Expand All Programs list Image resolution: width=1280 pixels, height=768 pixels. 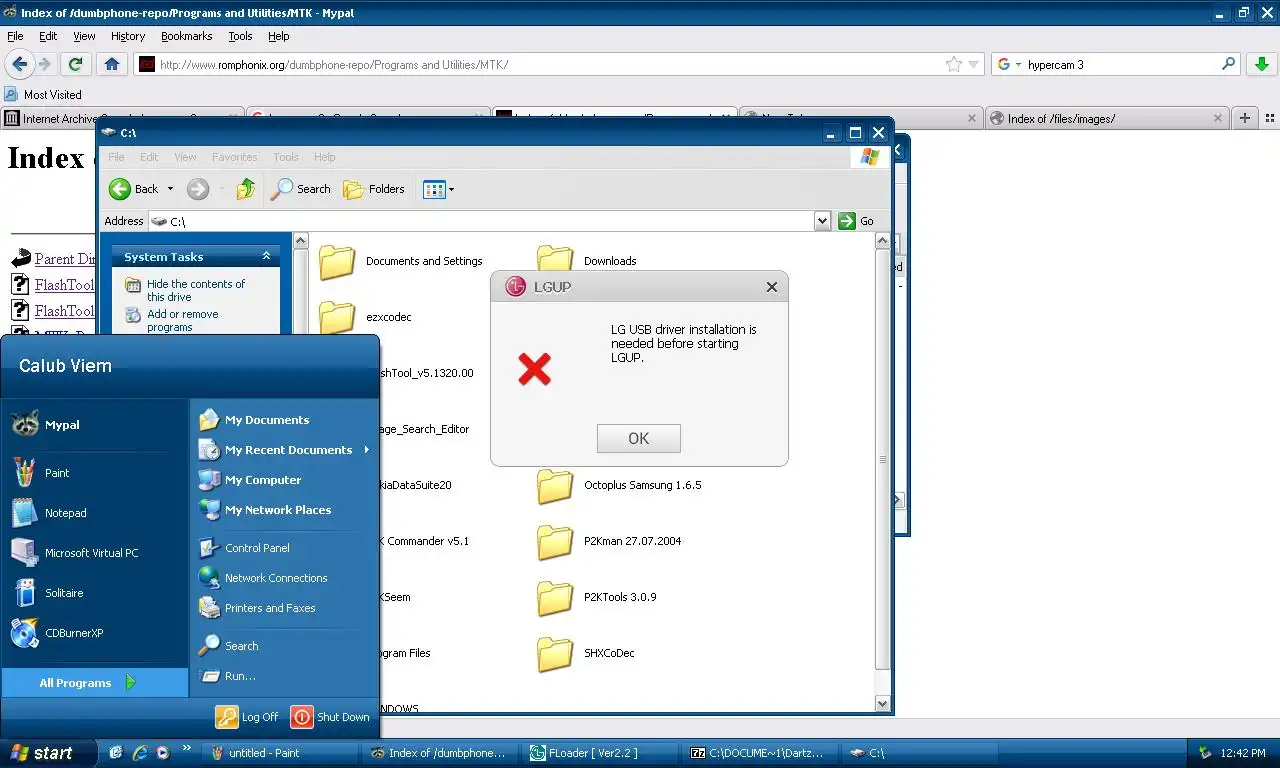tap(95, 683)
